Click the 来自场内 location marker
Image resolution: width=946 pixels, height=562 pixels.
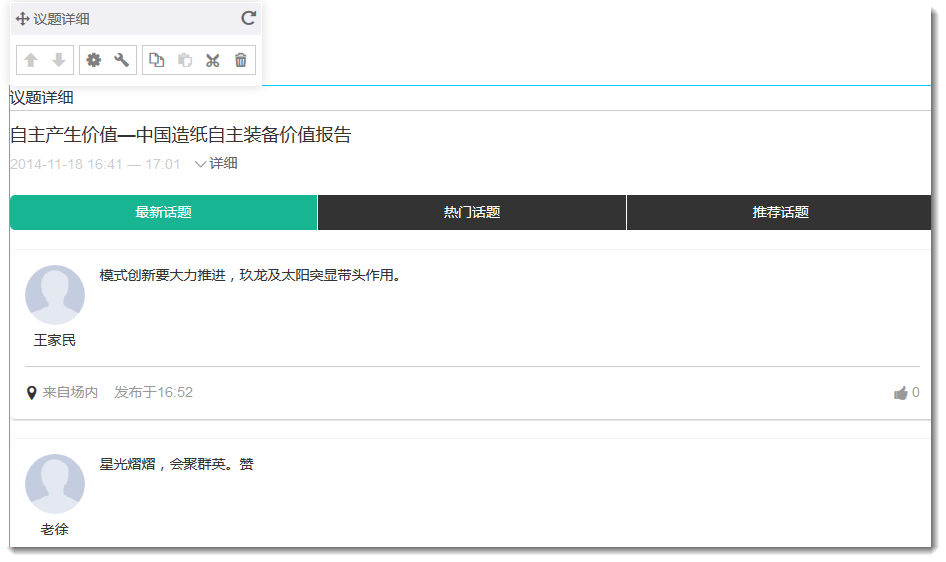point(32,393)
